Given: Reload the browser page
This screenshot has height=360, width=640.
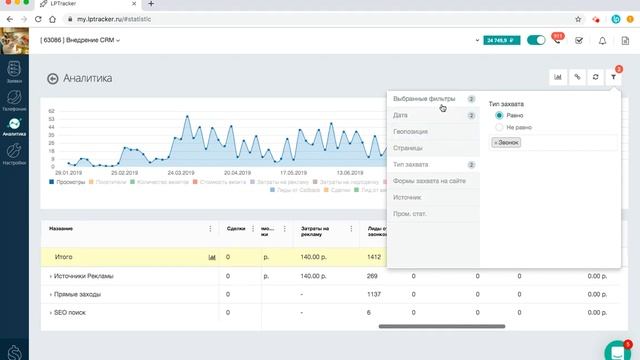Looking at the screenshot, I should [38, 19].
